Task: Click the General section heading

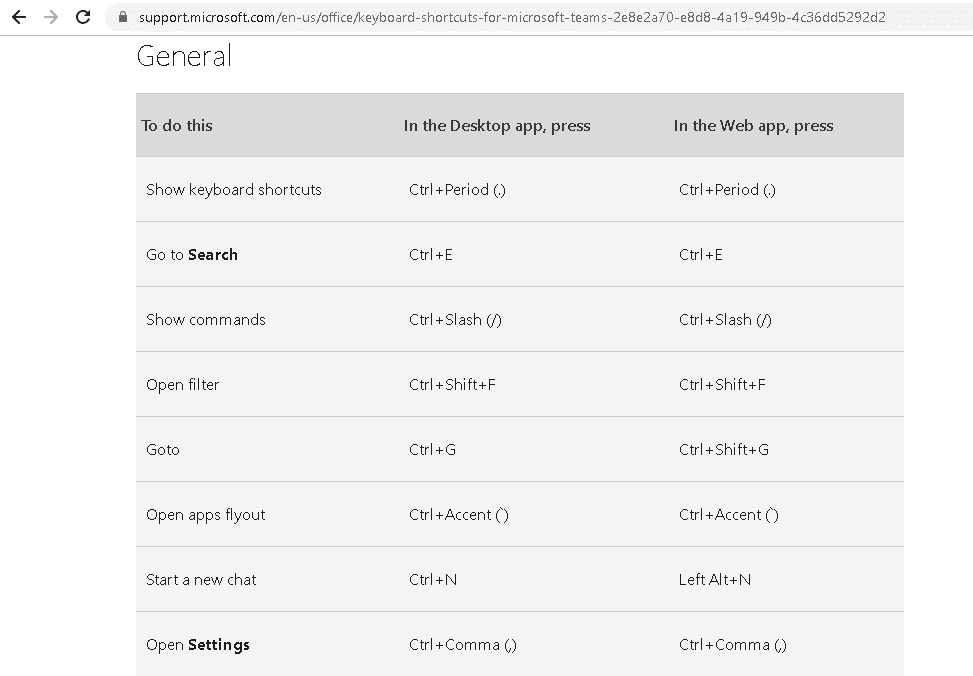Action: point(183,56)
